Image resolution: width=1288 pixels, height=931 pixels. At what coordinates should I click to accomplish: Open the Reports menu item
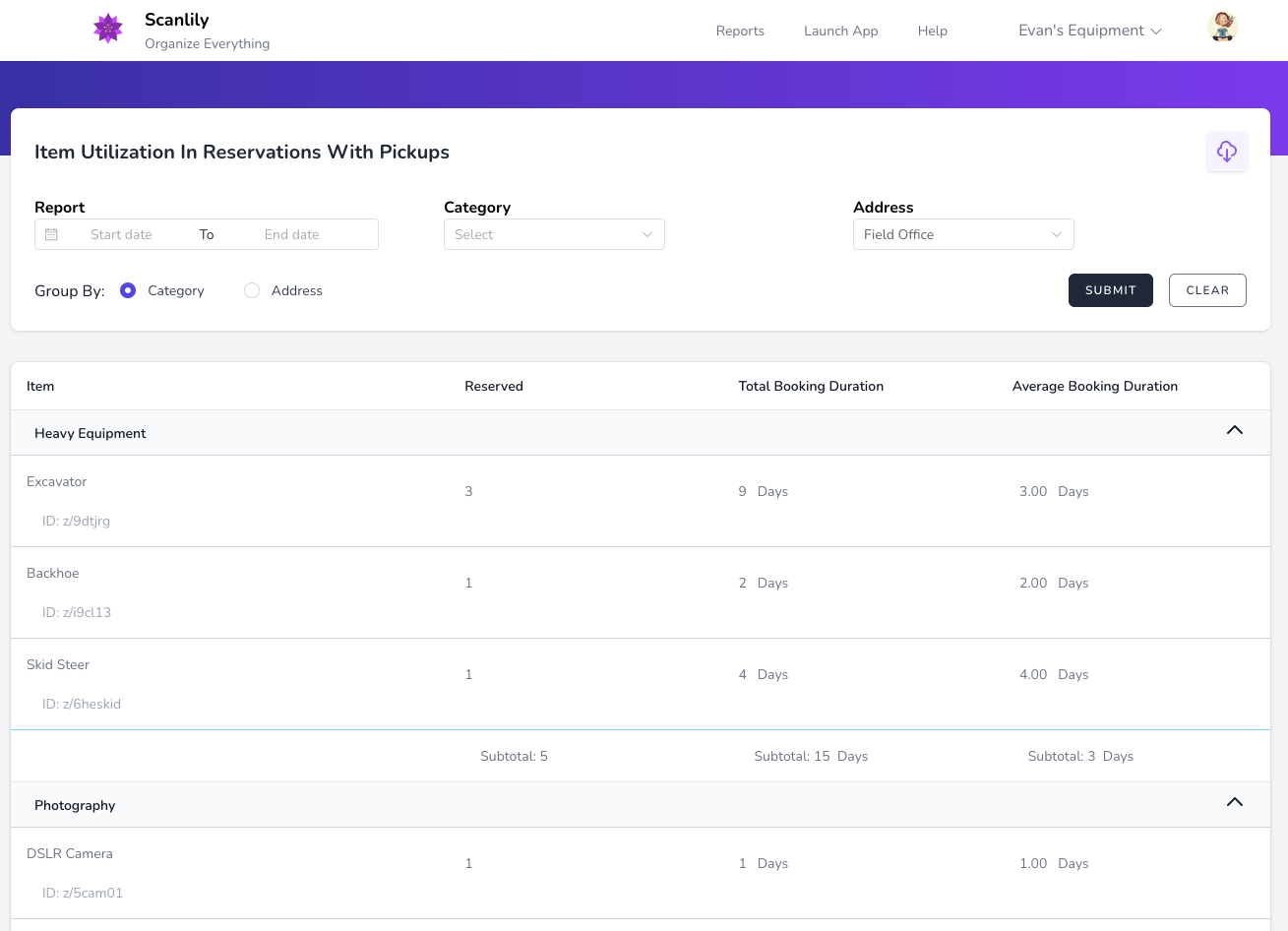740,31
